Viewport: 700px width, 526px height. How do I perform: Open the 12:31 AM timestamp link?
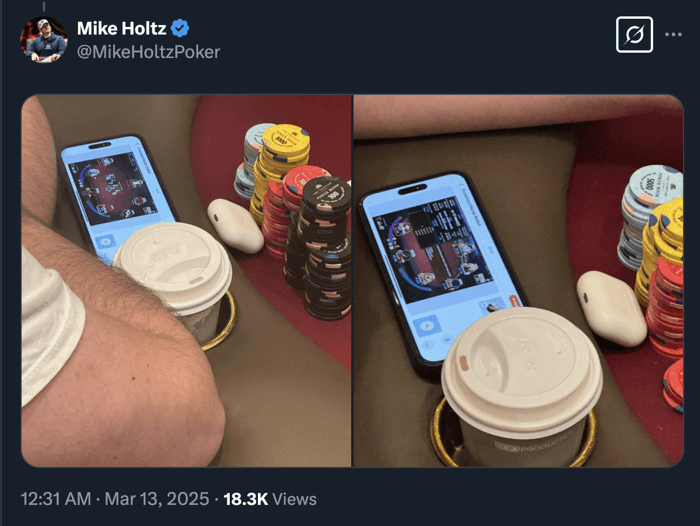[56, 499]
